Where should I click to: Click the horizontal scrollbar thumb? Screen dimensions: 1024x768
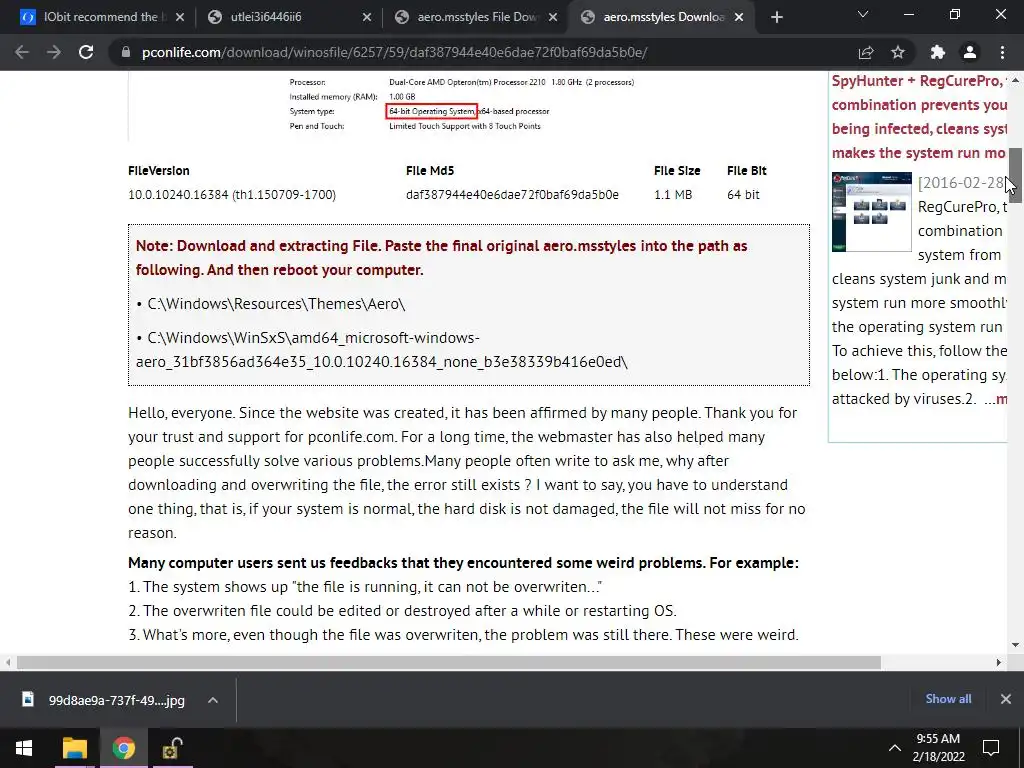point(449,662)
